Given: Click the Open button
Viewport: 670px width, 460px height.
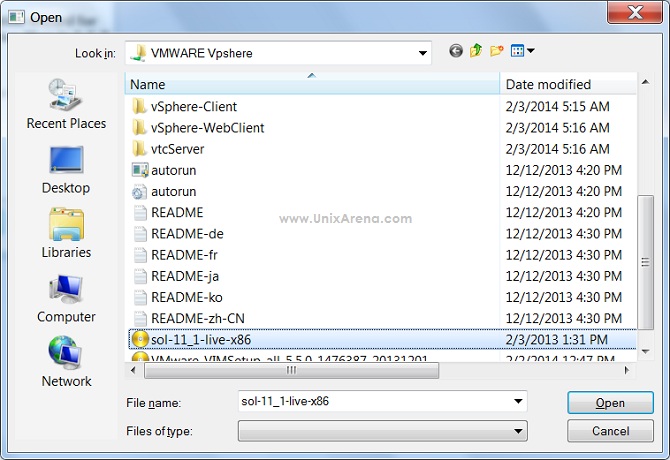Looking at the screenshot, I should 610,403.
